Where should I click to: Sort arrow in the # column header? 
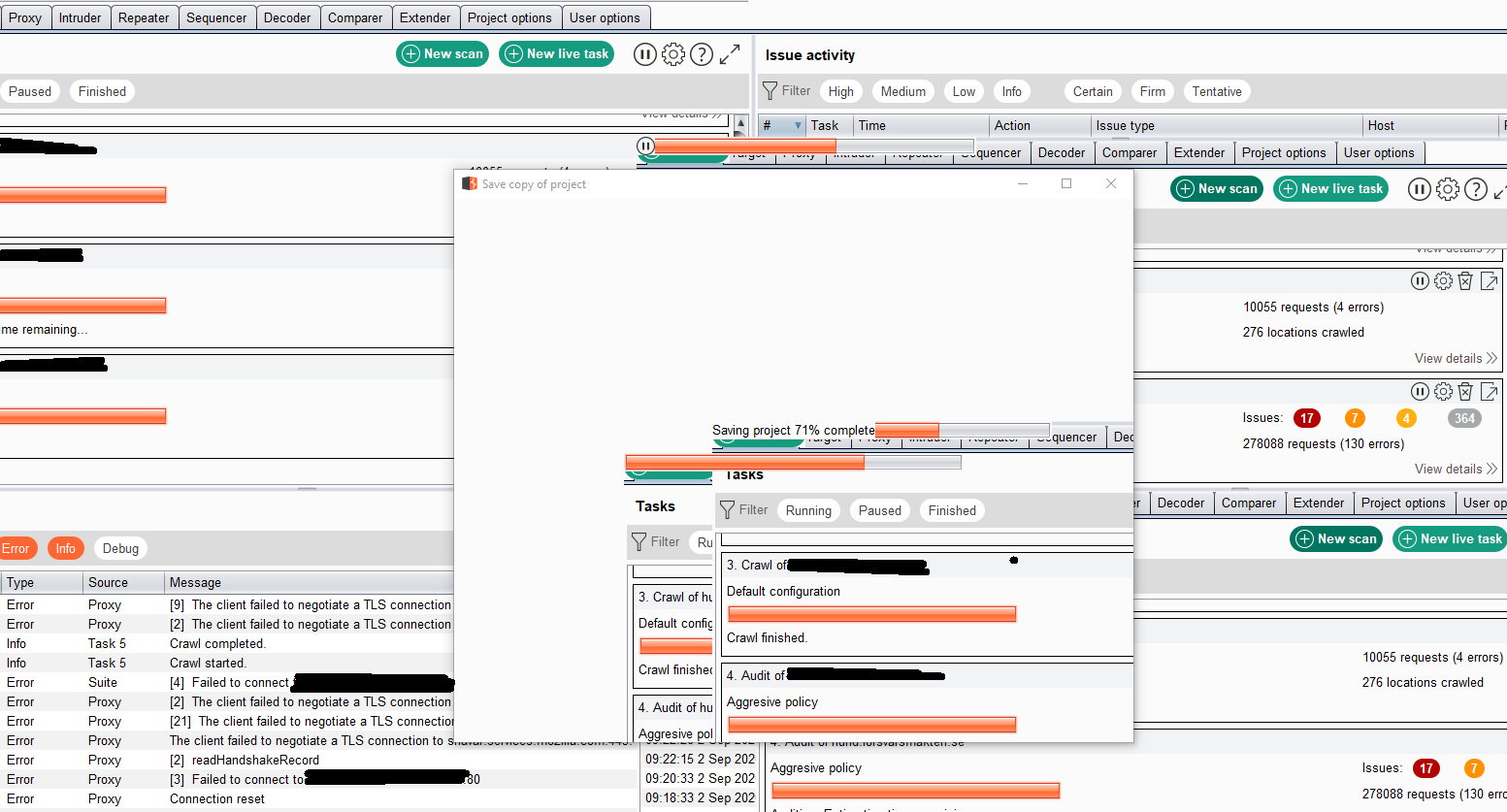(x=798, y=125)
